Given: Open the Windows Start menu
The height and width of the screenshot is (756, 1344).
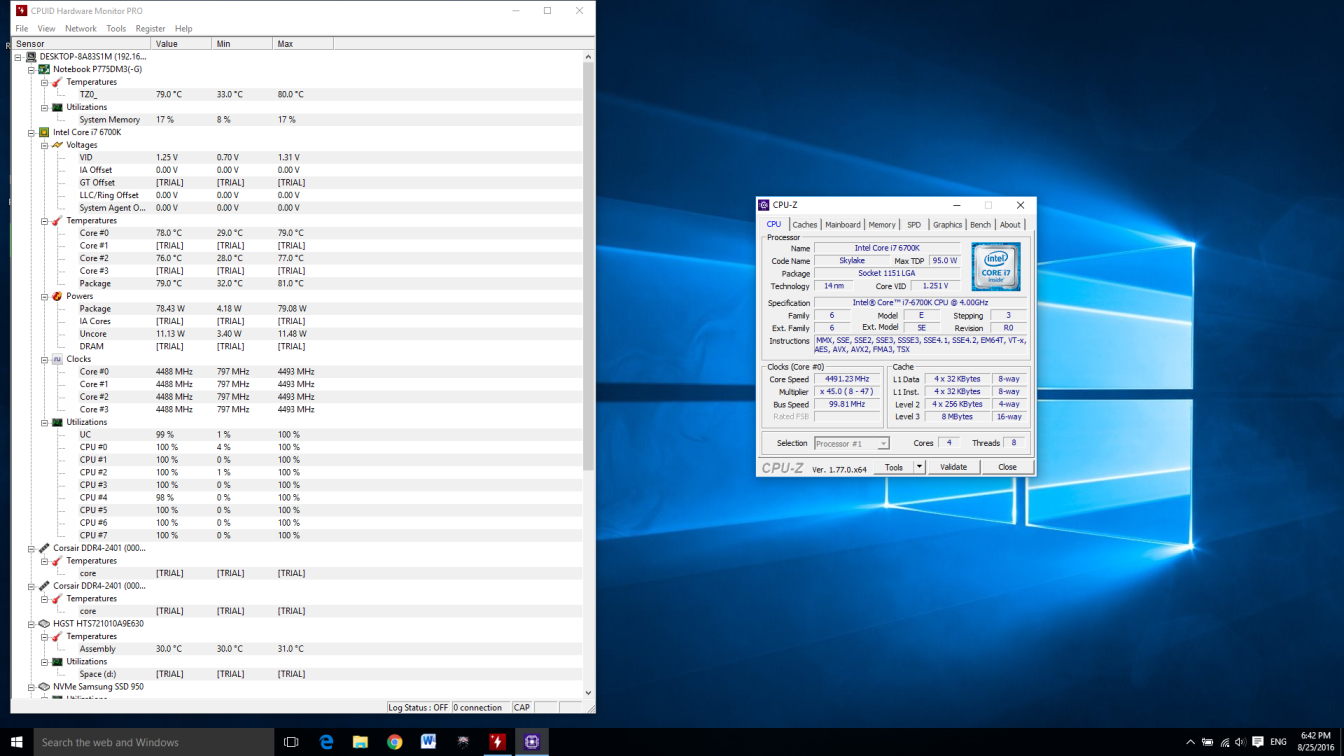Looking at the screenshot, I should pos(16,742).
